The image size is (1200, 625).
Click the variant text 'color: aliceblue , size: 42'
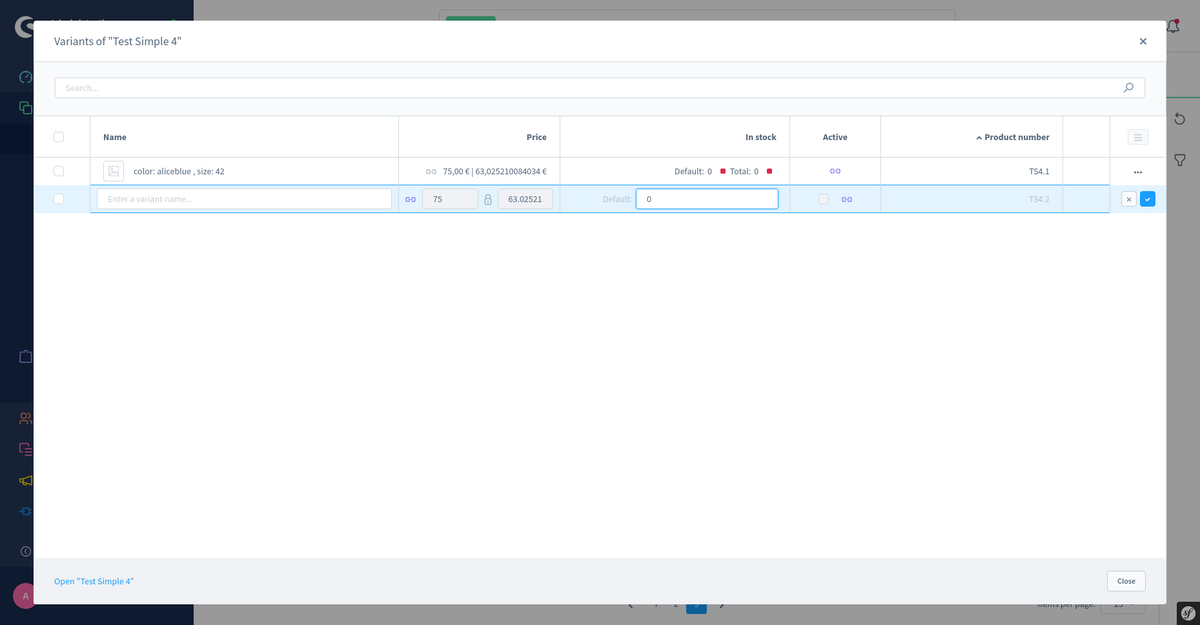(179, 171)
